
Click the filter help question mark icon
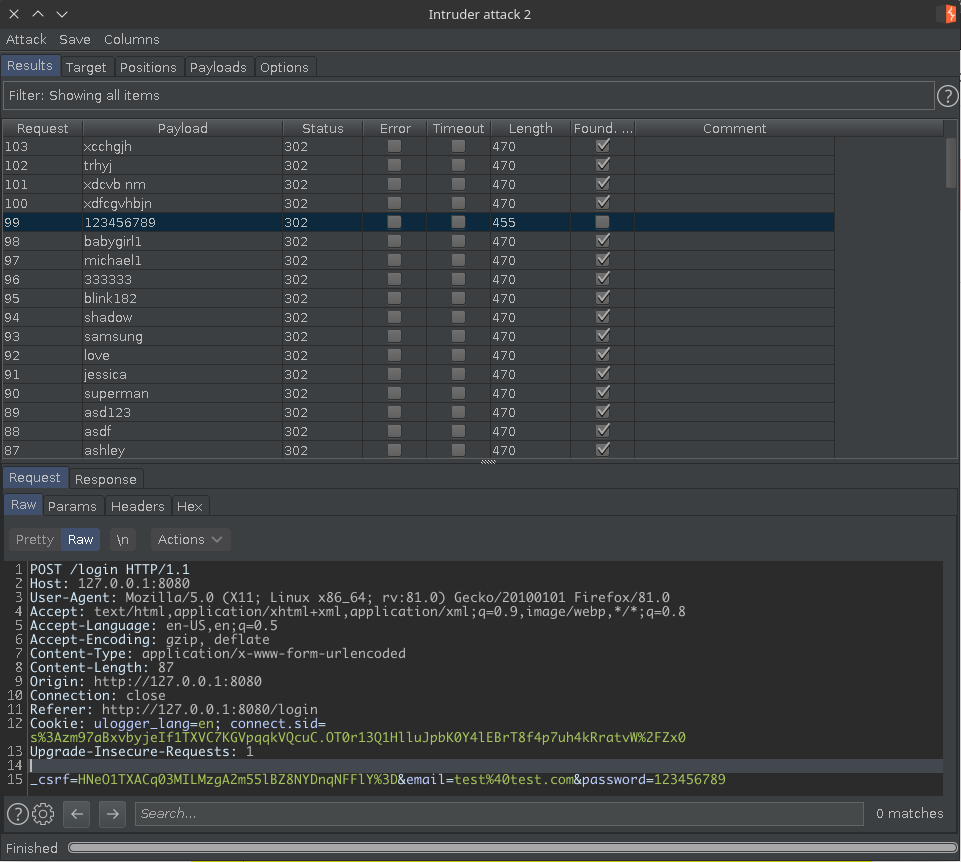[x=947, y=96]
